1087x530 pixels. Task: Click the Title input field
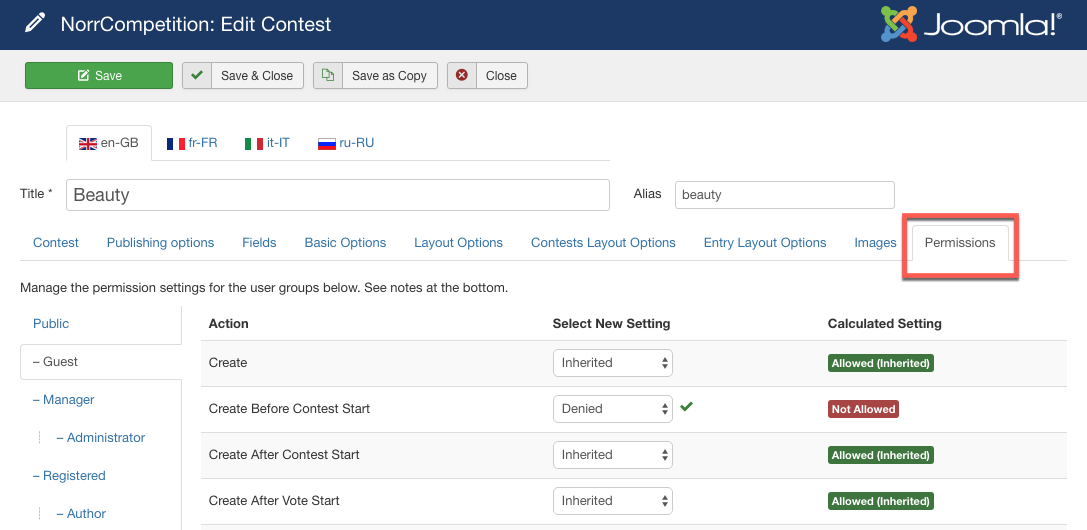(x=338, y=195)
